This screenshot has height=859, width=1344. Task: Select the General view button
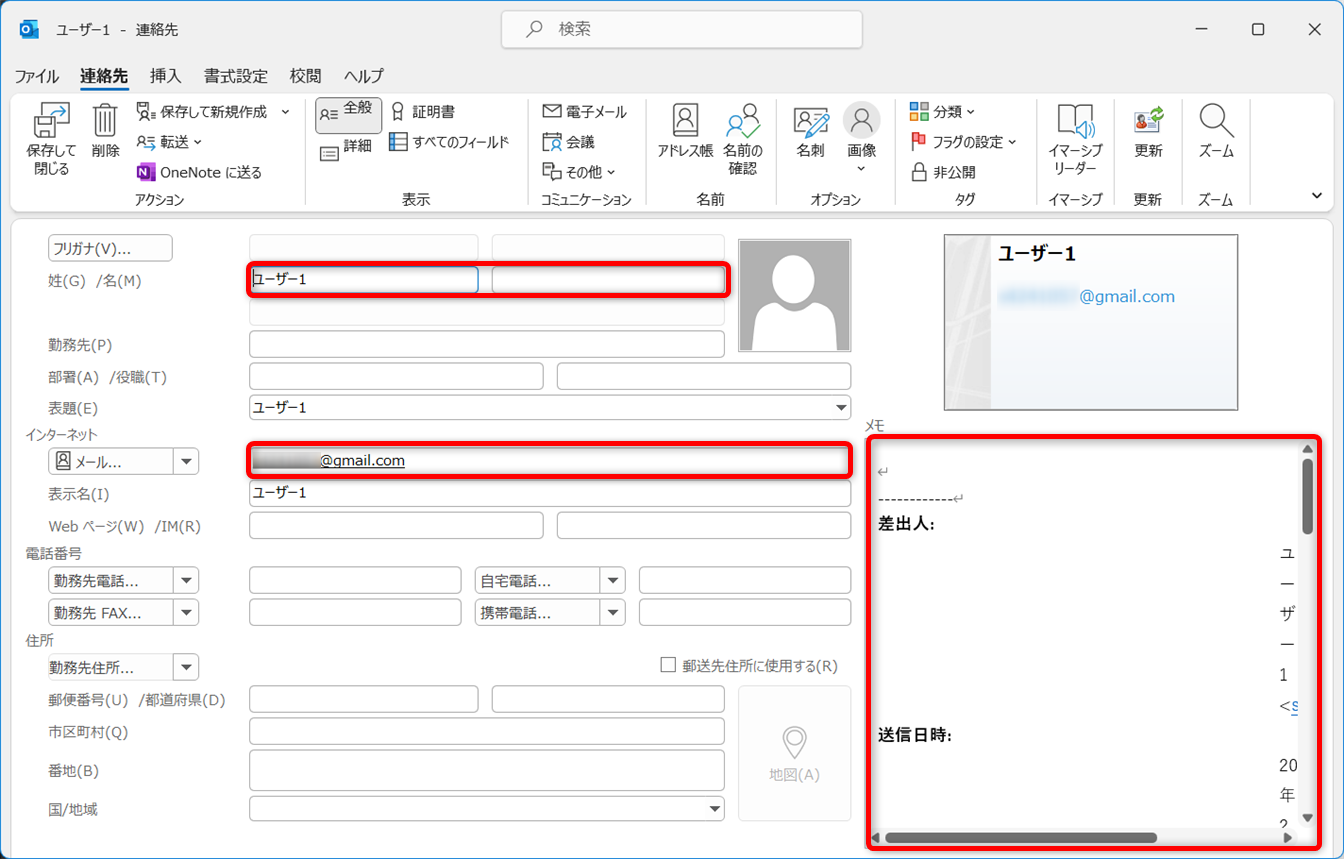[348, 115]
